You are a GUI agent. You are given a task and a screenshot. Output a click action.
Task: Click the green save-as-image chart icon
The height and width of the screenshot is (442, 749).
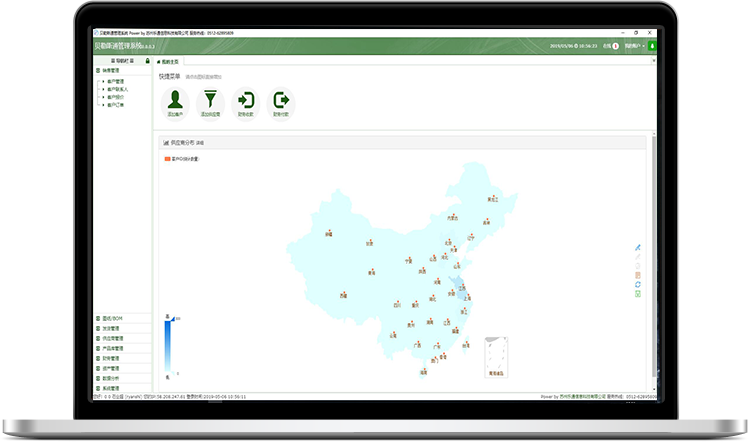[638, 294]
